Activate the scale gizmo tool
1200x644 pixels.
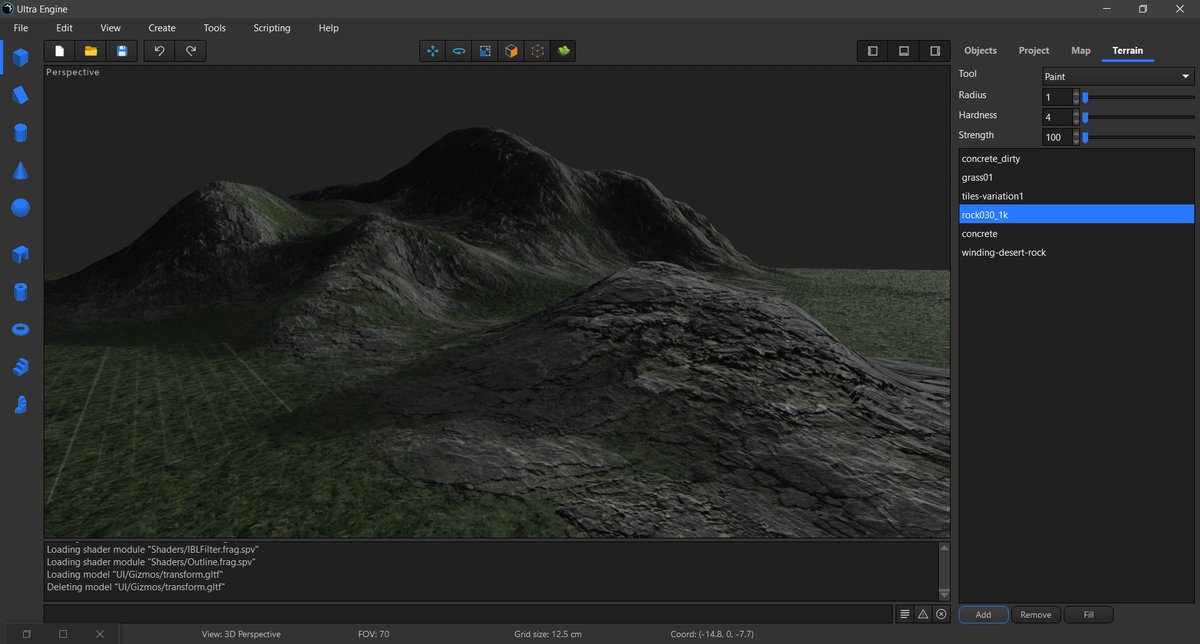[x=485, y=50]
